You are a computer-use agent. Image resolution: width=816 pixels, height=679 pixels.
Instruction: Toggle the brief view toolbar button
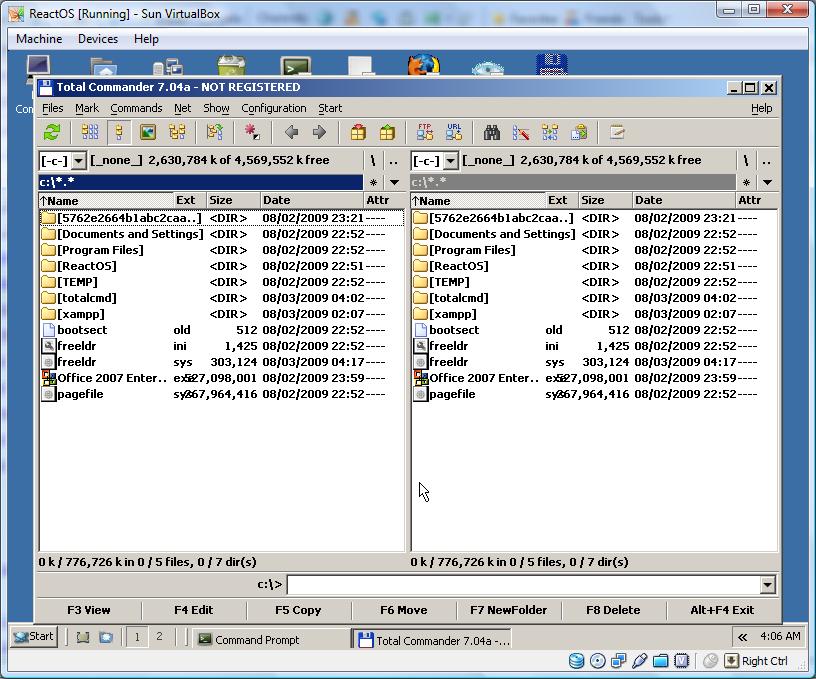point(90,132)
